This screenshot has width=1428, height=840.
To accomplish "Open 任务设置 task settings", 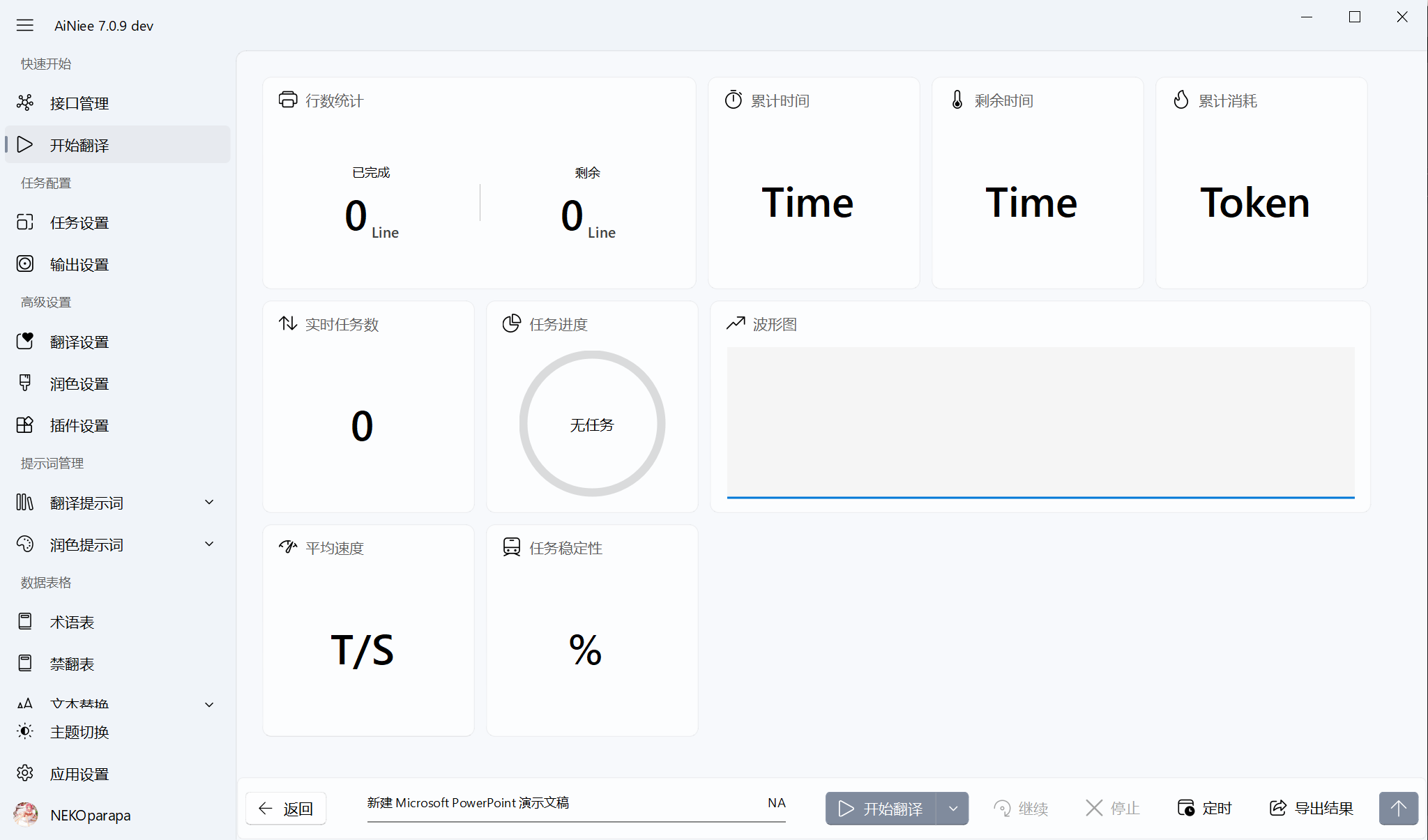I will [79, 222].
